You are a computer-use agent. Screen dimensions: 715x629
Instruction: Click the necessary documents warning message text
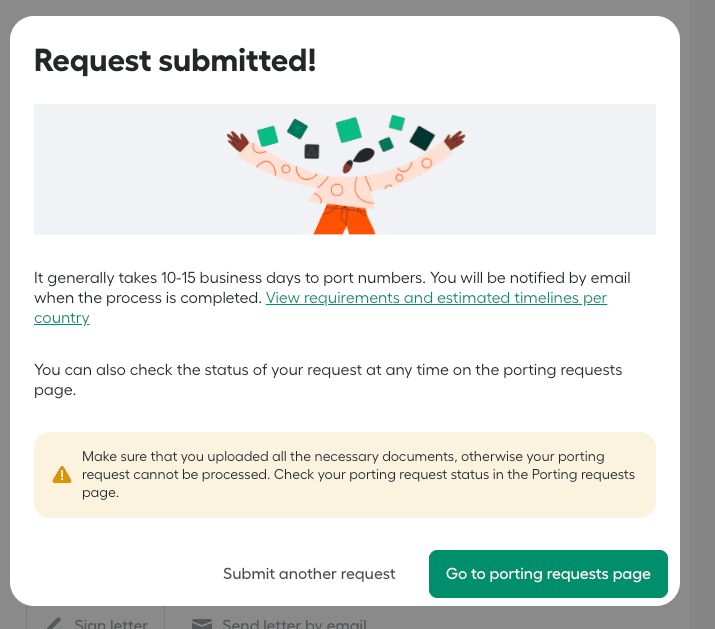point(358,474)
